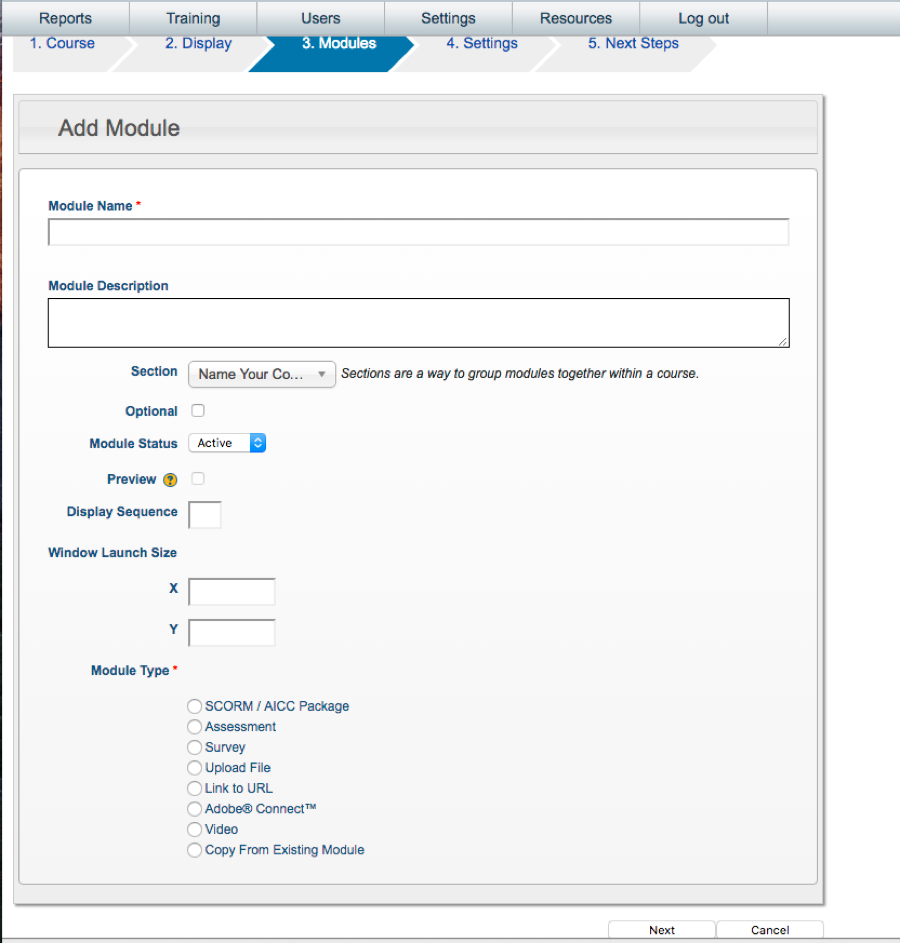The height and width of the screenshot is (943, 900).
Task: Choose the Video module type
Action: 194,829
